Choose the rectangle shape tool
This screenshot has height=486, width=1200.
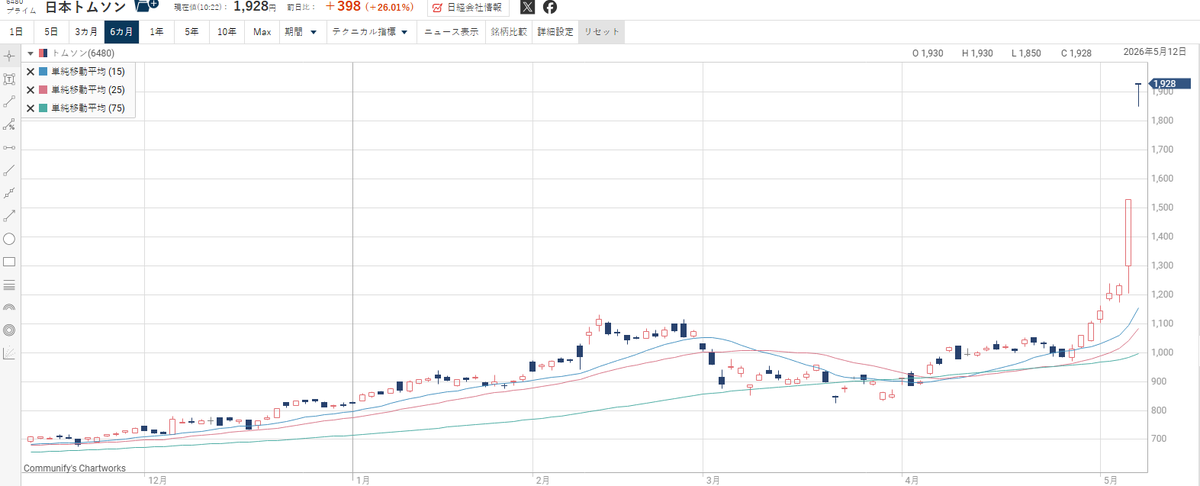click(9, 262)
